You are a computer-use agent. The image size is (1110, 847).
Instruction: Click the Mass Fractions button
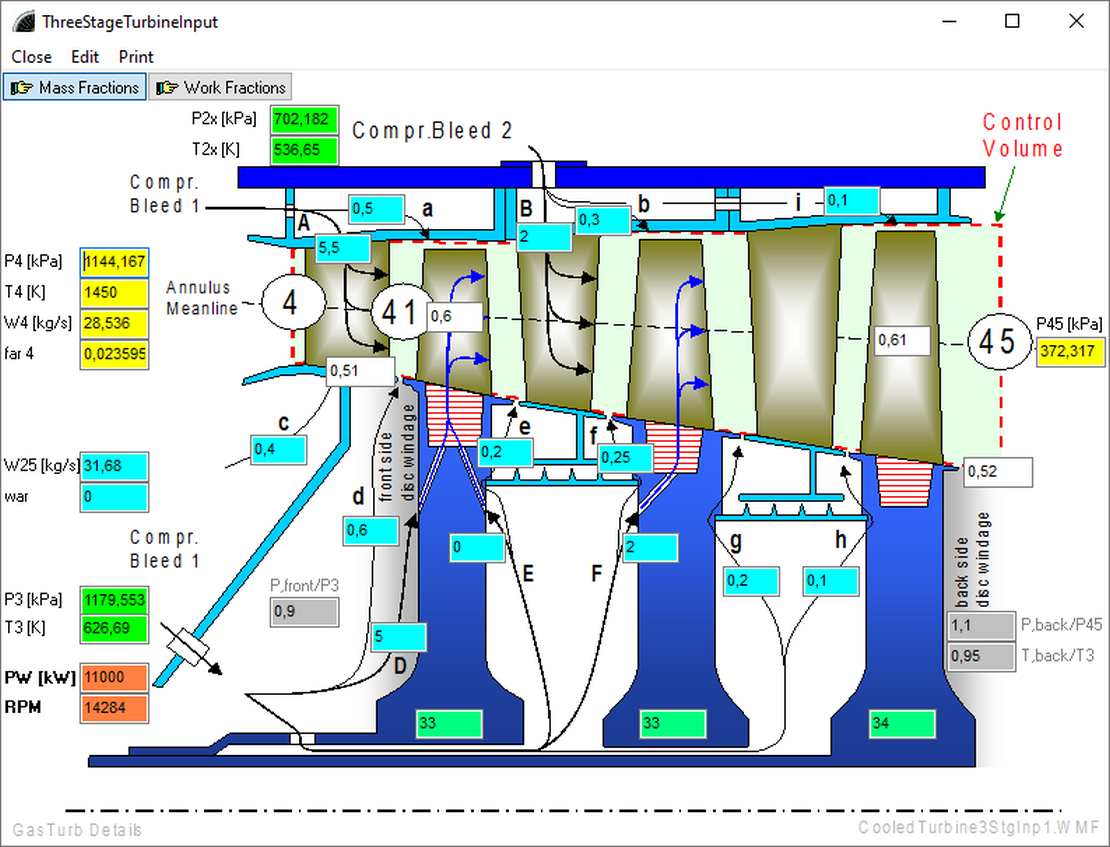pyautogui.click(x=75, y=88)
